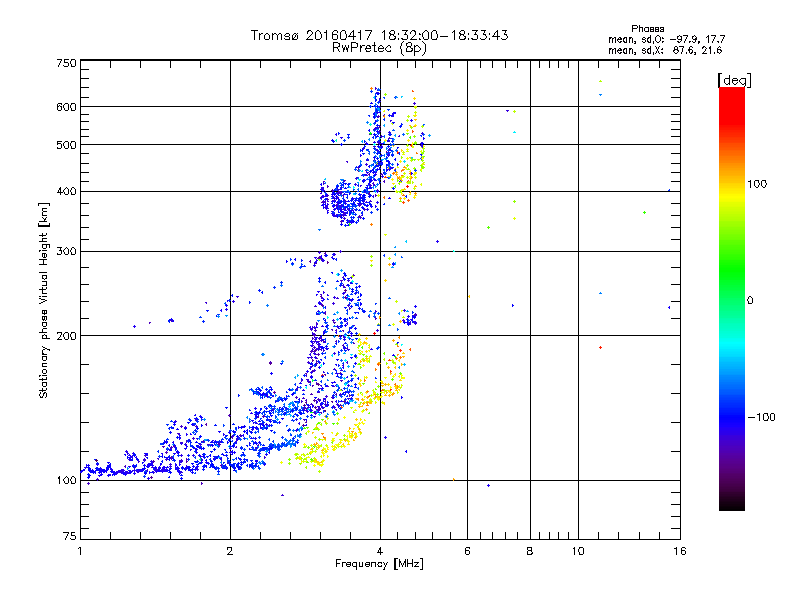Select the 'Phases' header text
800x600 pixels.
pyautogui.click(x=647, y=29)
